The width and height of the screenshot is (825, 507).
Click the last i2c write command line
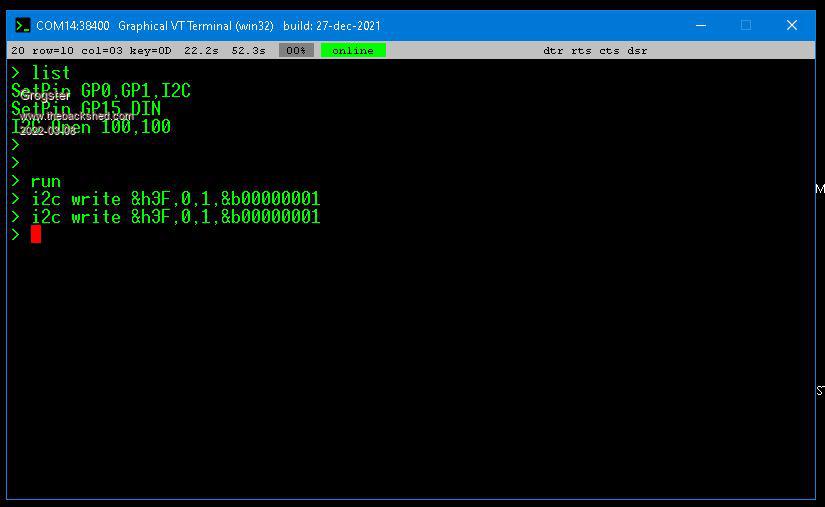[175, 217]
